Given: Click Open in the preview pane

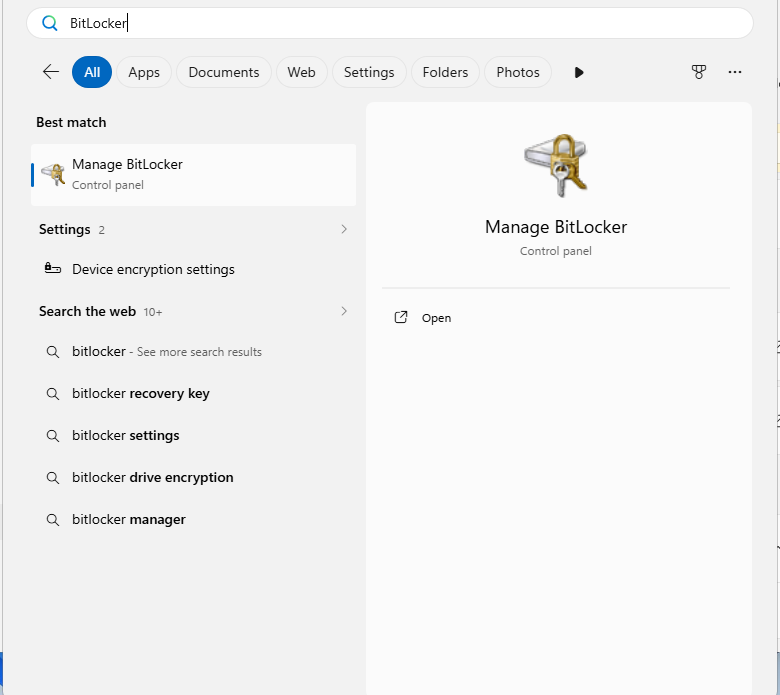Looking at the screenshot, I should click(x=556, y=317).
